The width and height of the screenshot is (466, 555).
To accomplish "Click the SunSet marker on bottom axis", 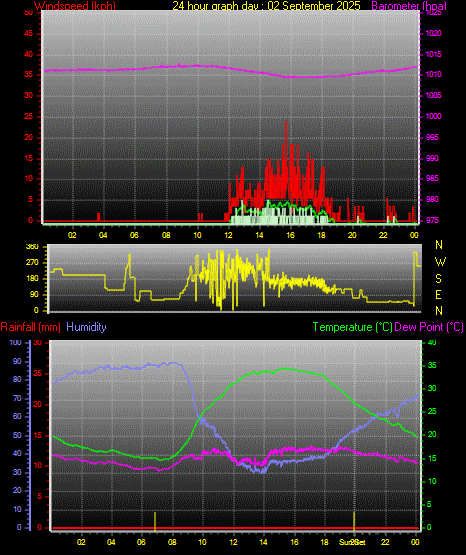I will click(x=352, y=542).
